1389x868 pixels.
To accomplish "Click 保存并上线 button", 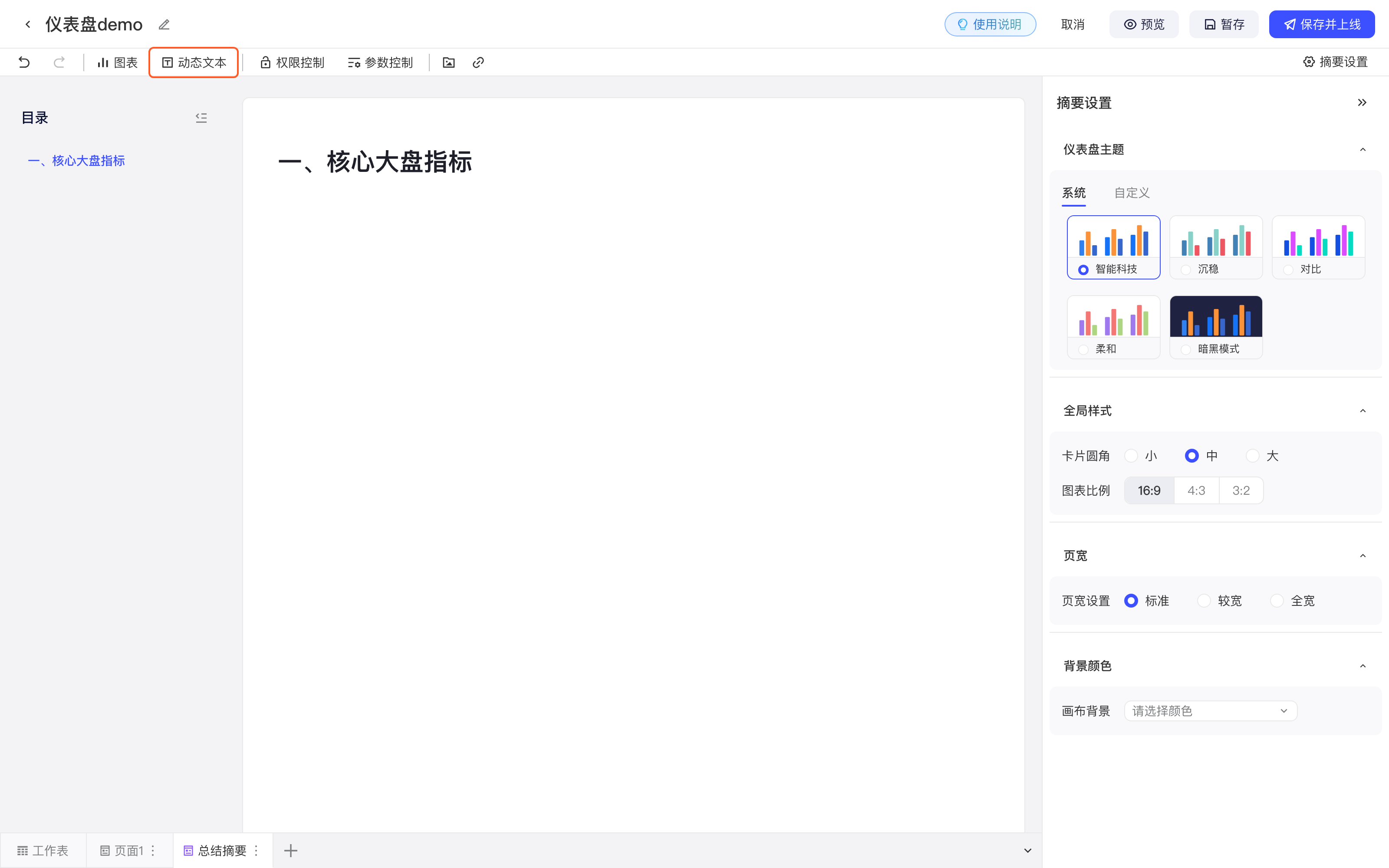I will (1322, 24).
